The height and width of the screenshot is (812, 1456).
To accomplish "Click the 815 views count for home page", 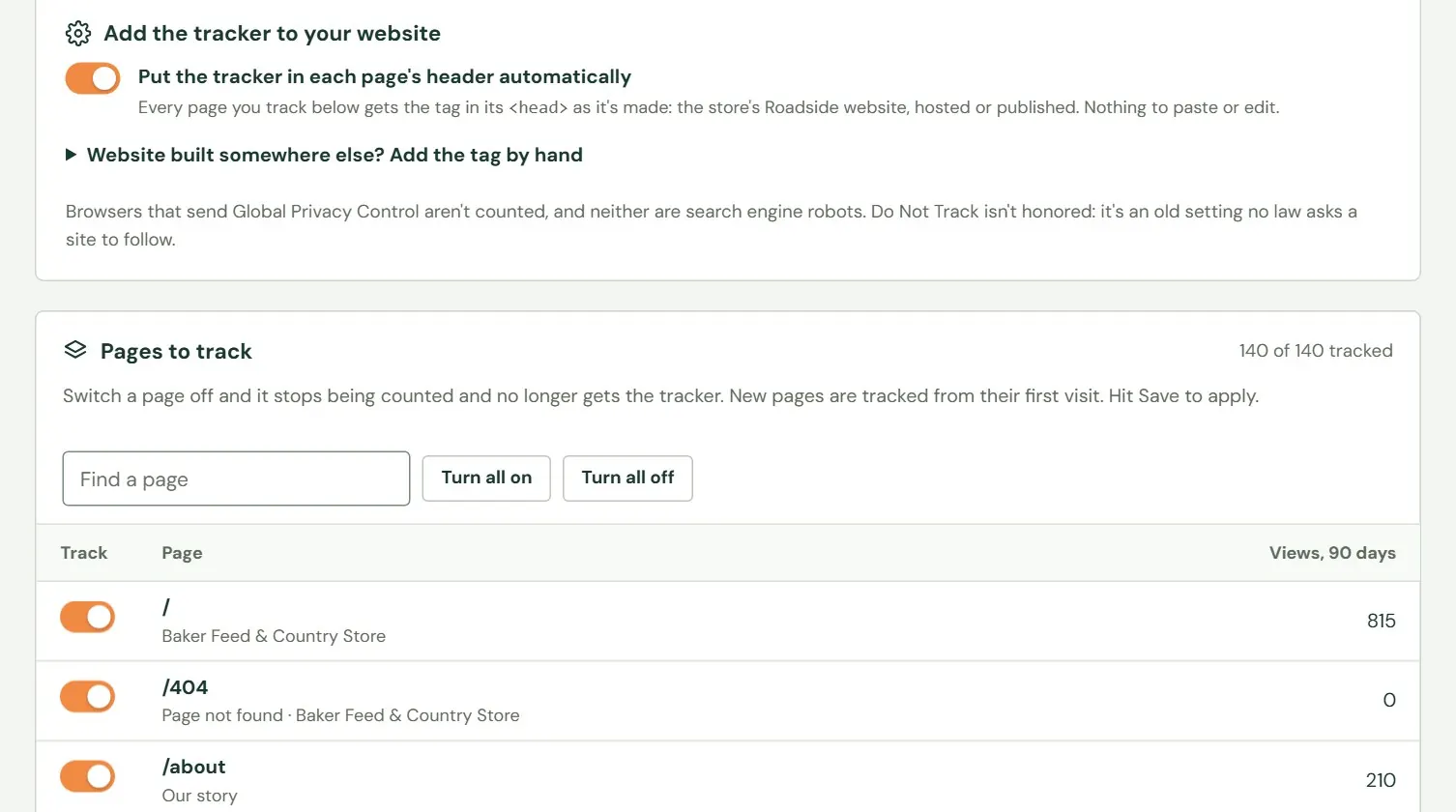I will click(1382, 621).
